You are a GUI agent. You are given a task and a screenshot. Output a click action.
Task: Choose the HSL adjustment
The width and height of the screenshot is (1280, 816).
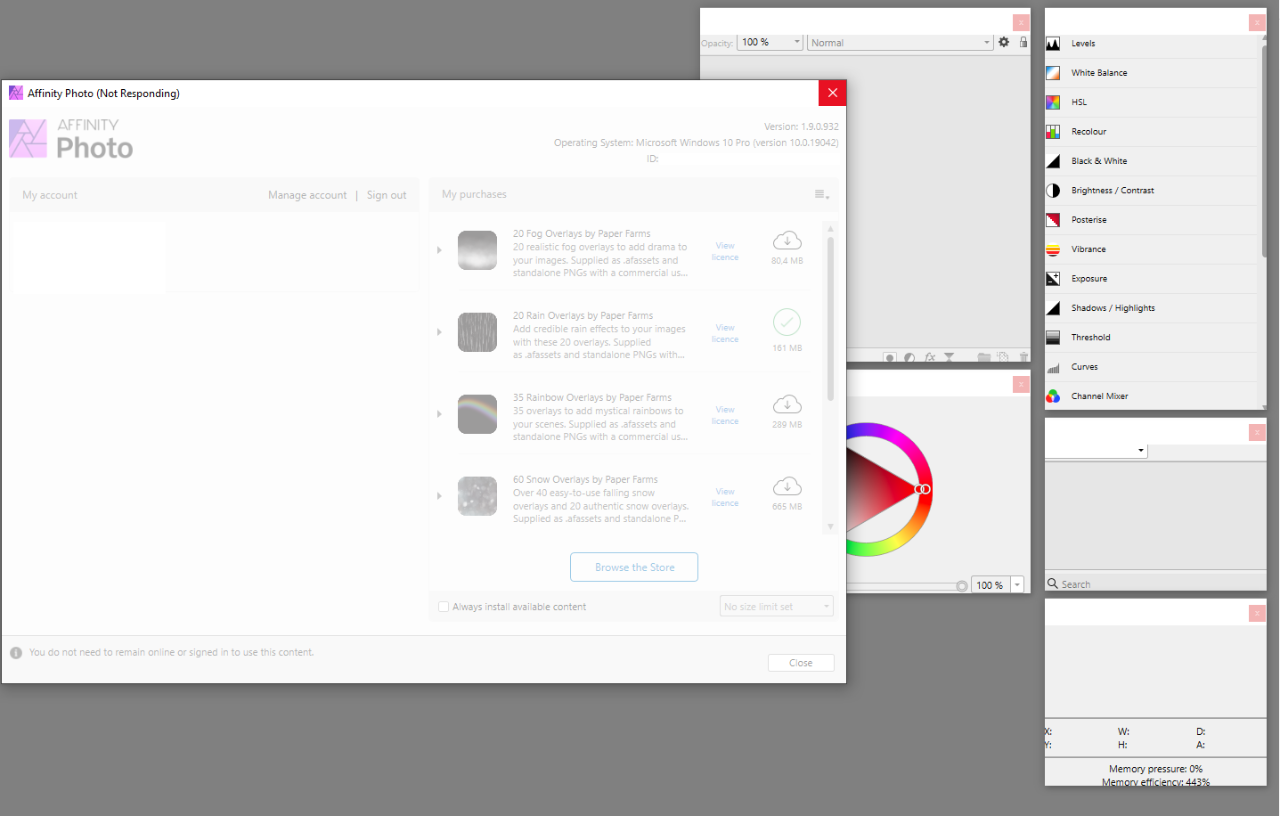pyautogui.click(x=1150, y=102)
